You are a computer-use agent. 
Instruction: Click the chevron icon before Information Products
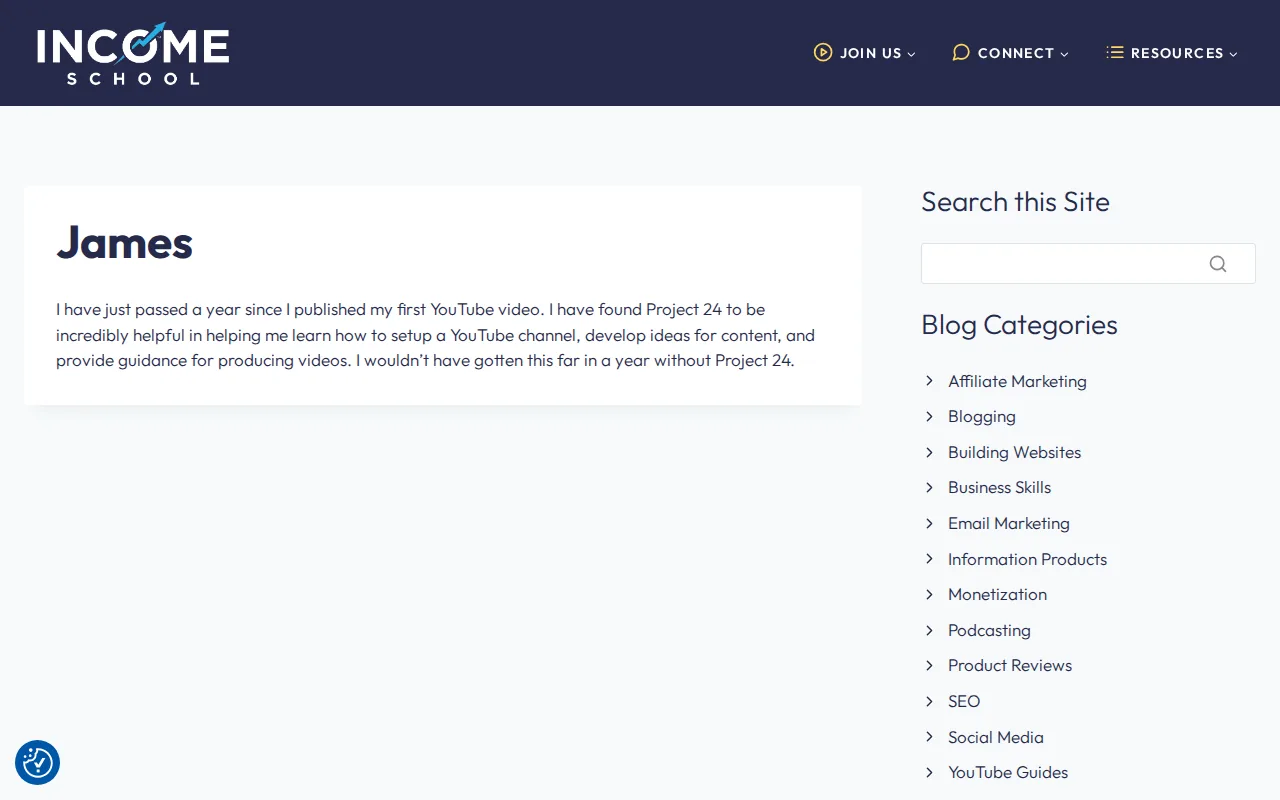(x=929, y=559)
